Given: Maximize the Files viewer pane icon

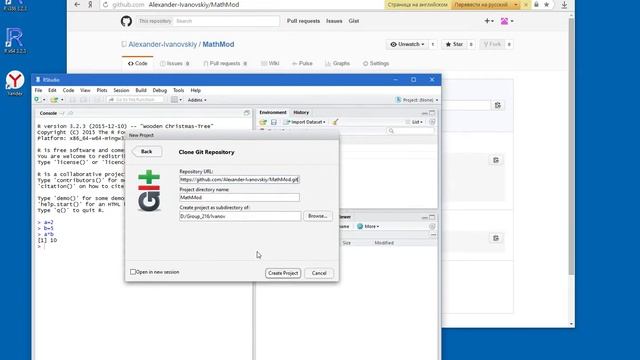Looking at the screenshot, I should (432, 217).
